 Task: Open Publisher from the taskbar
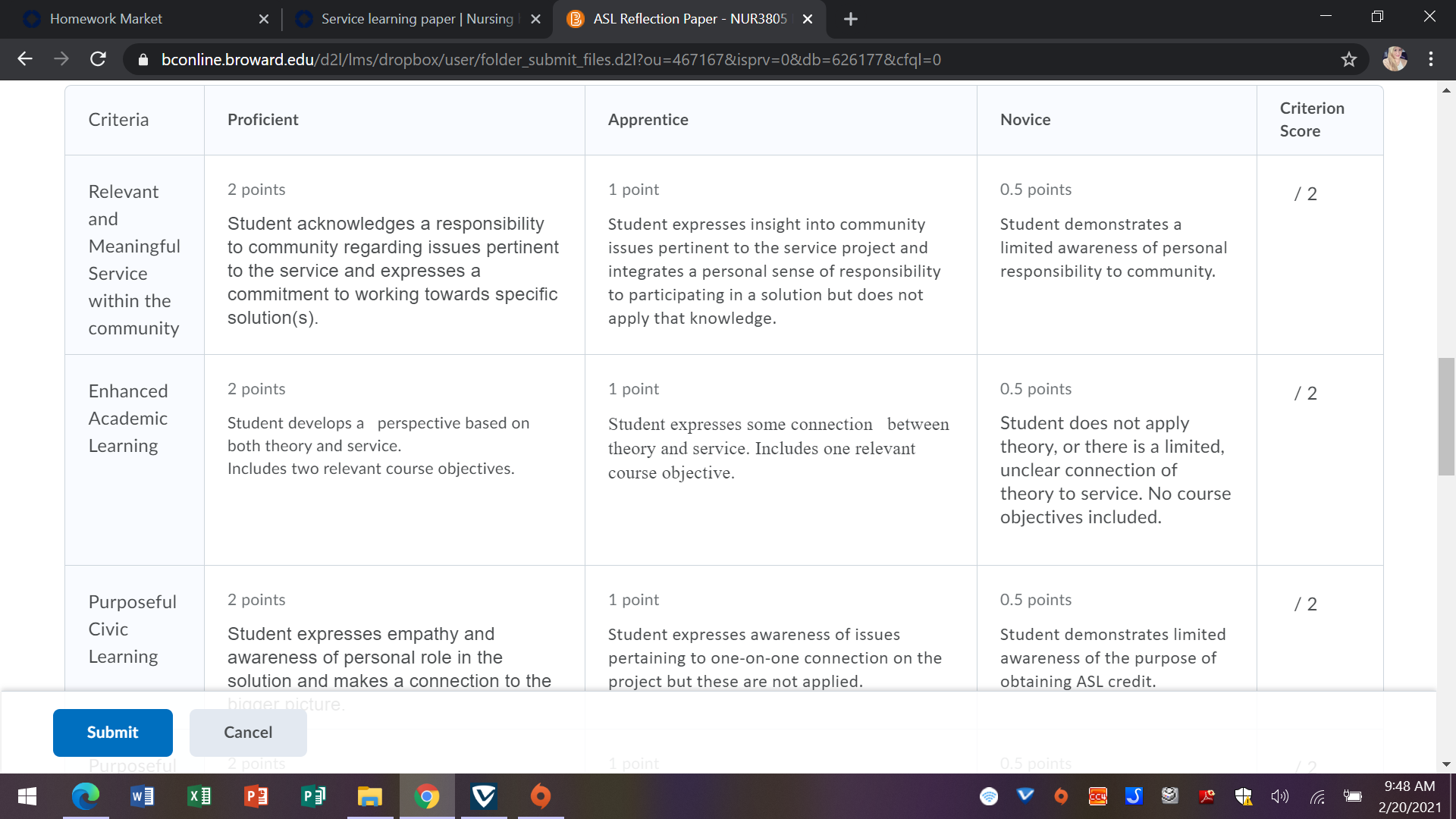click(312, 796)
